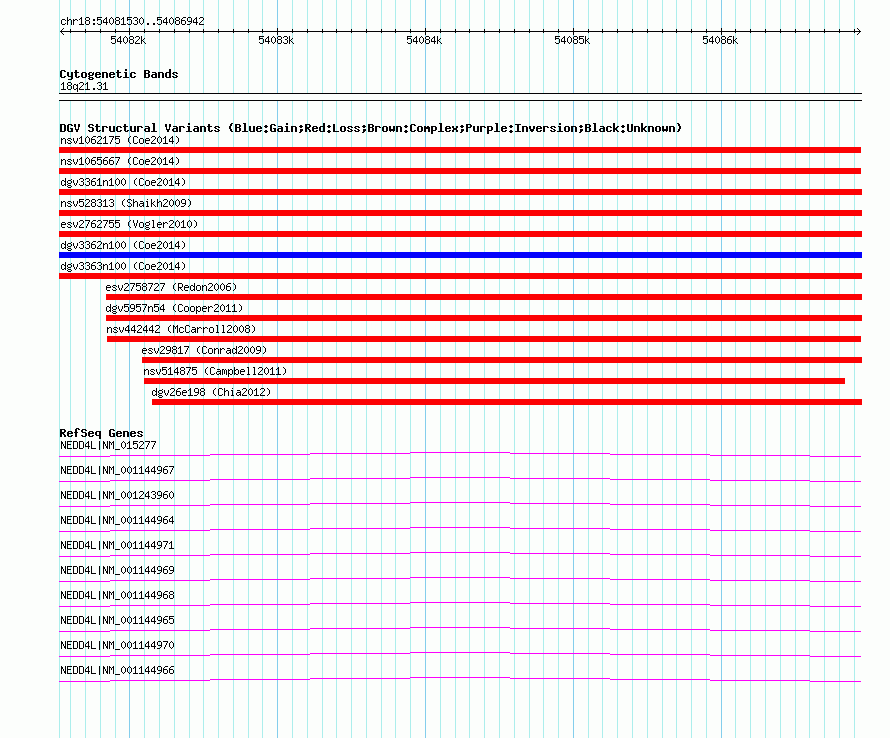Open variant esv2758727 (Redon2006) label

(171, 287)
